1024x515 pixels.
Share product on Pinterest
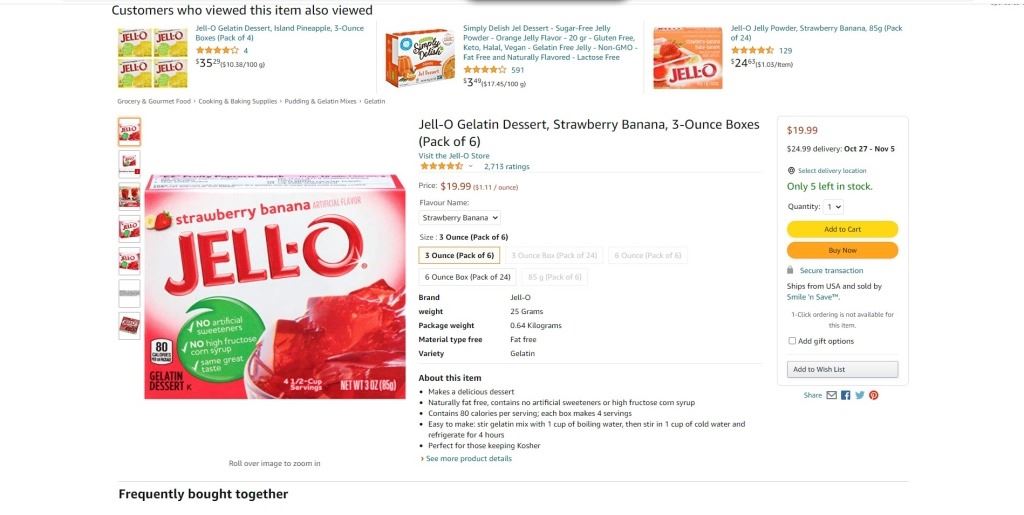pos(873,395)
